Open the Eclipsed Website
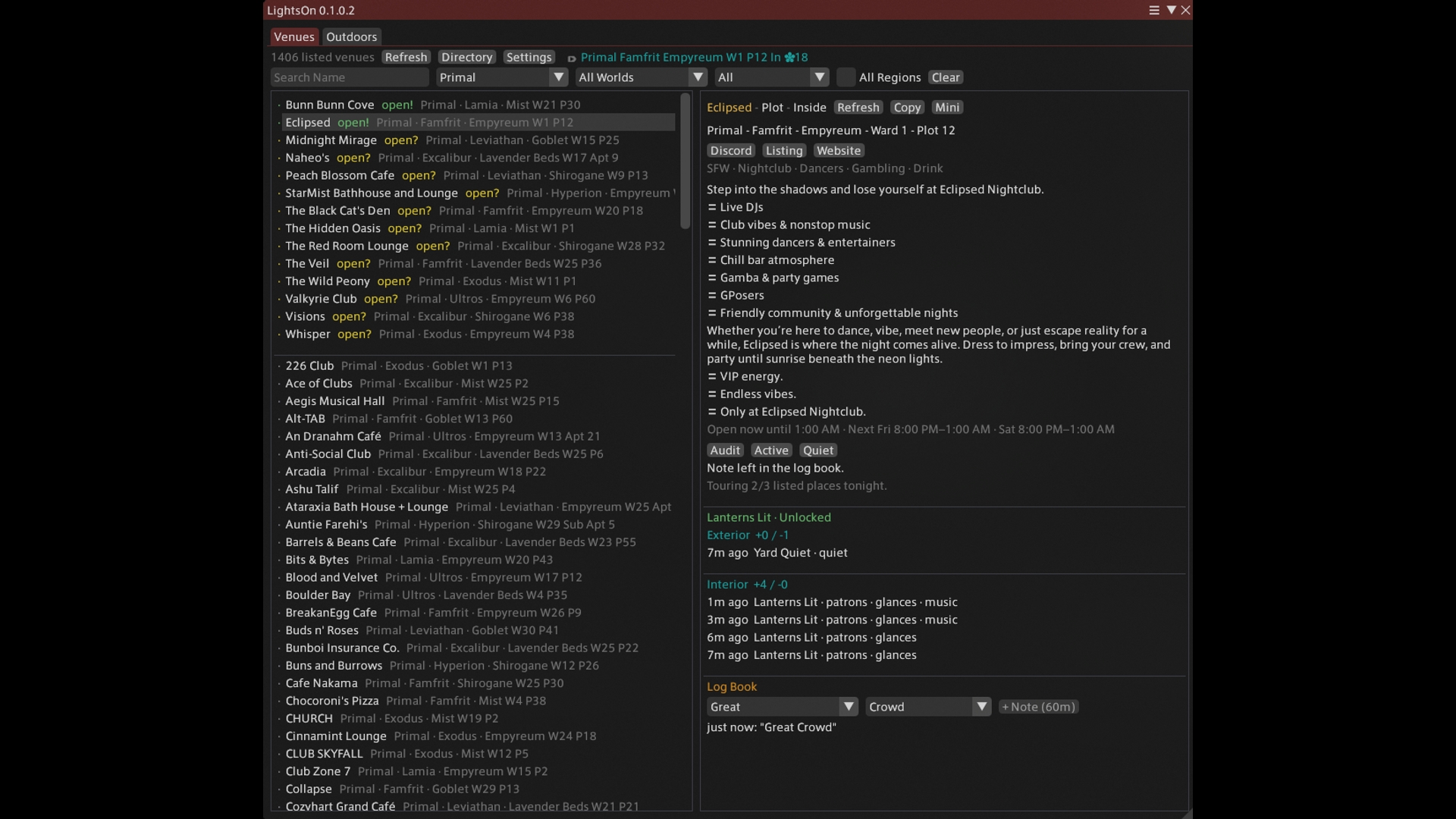The width and height of the screenshot is (1456, 819). [839, 151]
